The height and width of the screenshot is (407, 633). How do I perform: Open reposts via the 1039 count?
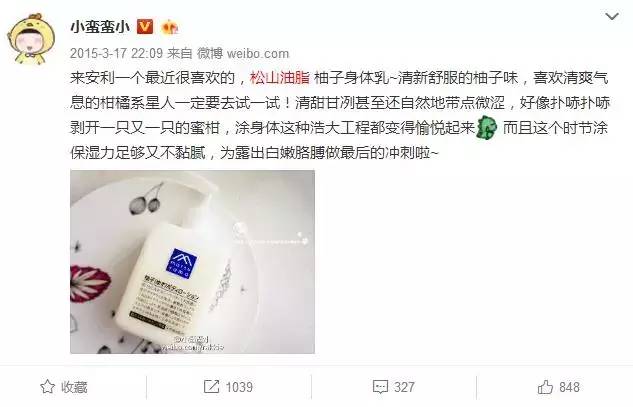(239, 387)
